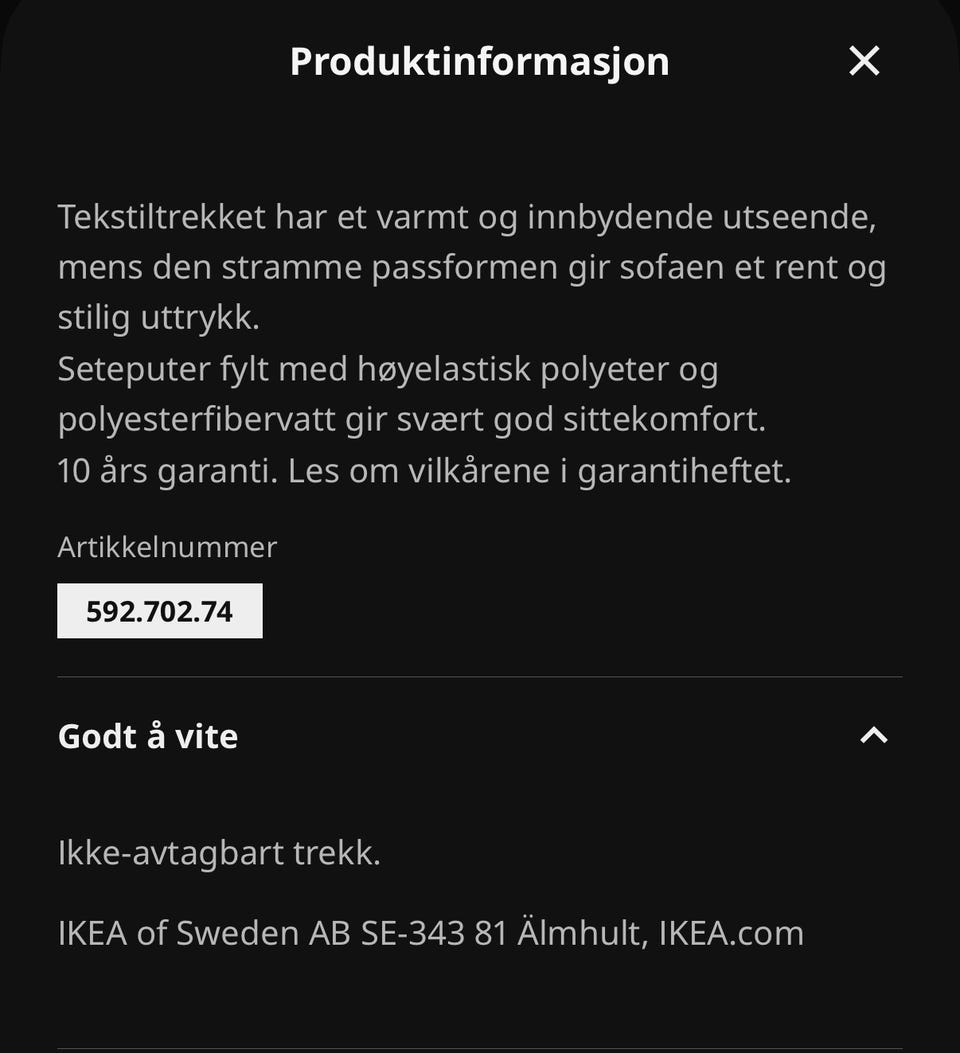This screenshot has width=960, height=1053.
Task: Click the Seteputer fylt med høyelastisk line
Action: 388,369
